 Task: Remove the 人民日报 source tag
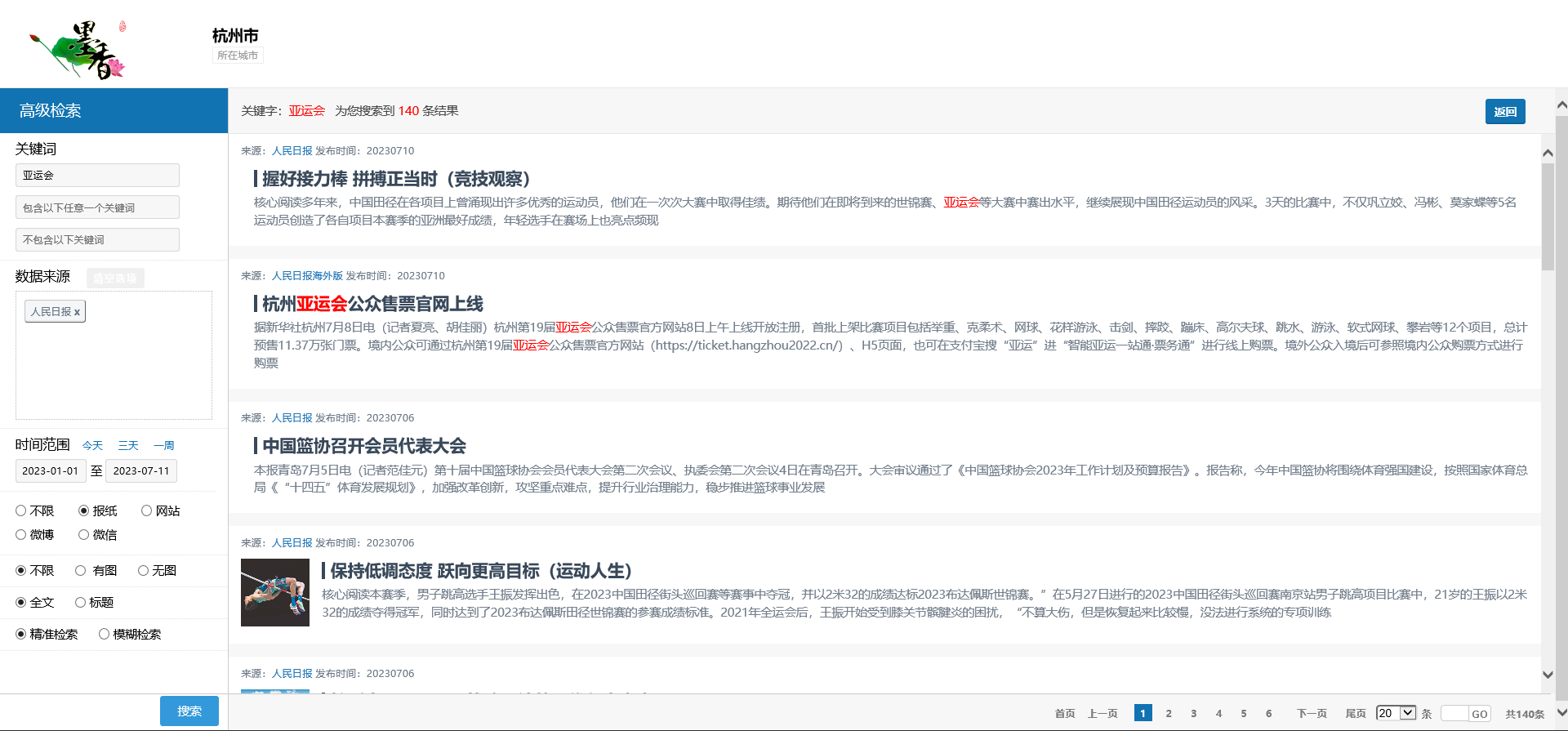pyautogui.click(x=77, y=312)
